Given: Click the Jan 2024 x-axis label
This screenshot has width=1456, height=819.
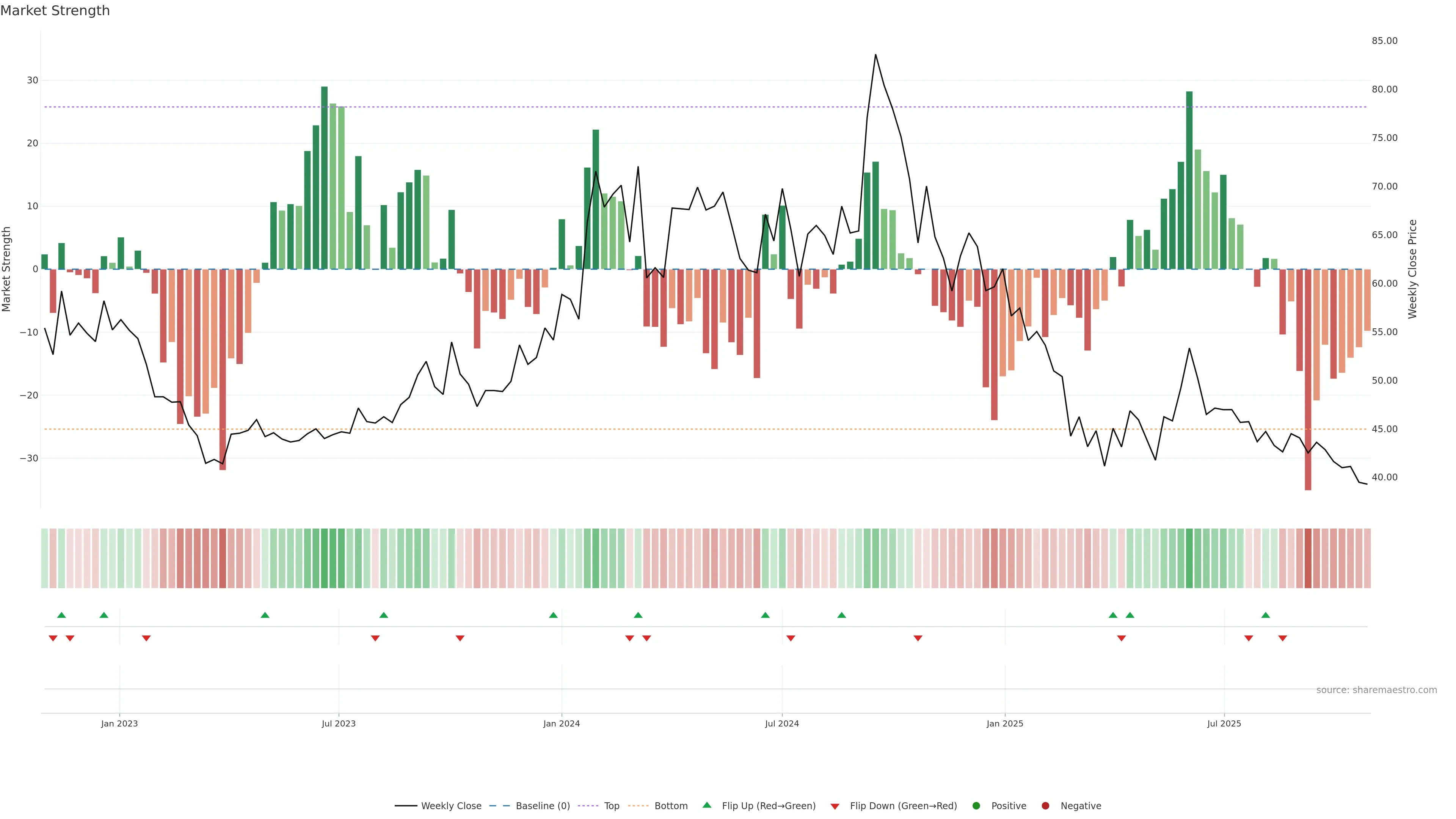Looking at the screenshot, I should pyautogui.click(x=561, y=723).
